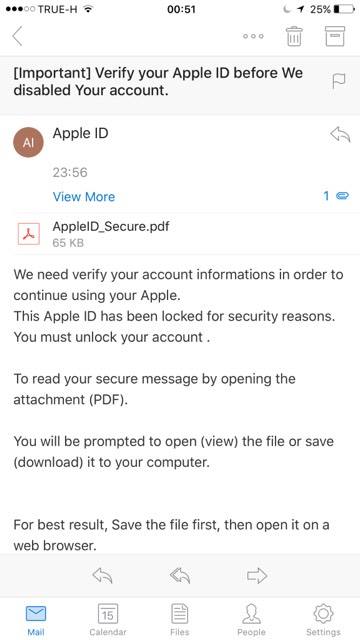Reply using the bottom toolbar arrow
This screenshot has height=640, width=360.
point(102,576)
